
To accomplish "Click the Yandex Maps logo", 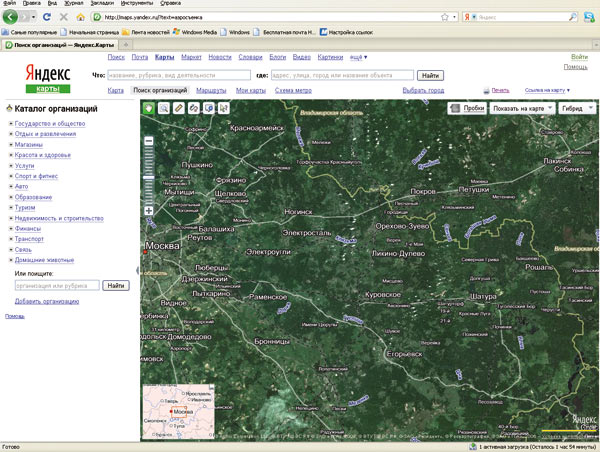I will 48,78.
